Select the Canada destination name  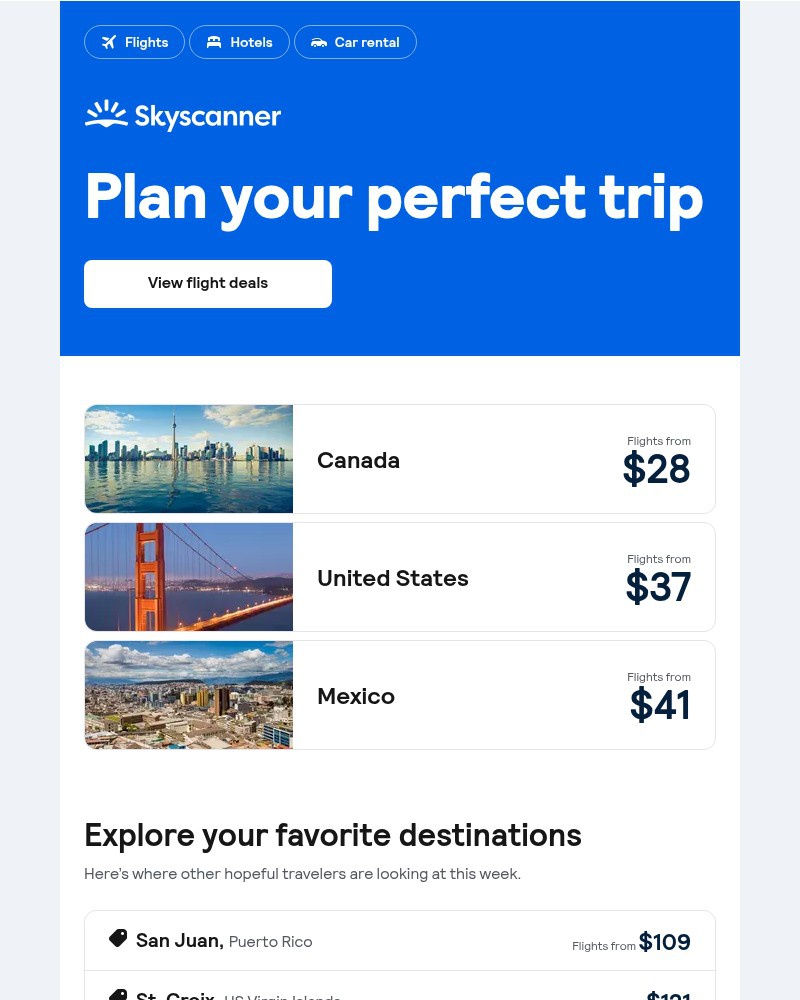tap(359, 460)
